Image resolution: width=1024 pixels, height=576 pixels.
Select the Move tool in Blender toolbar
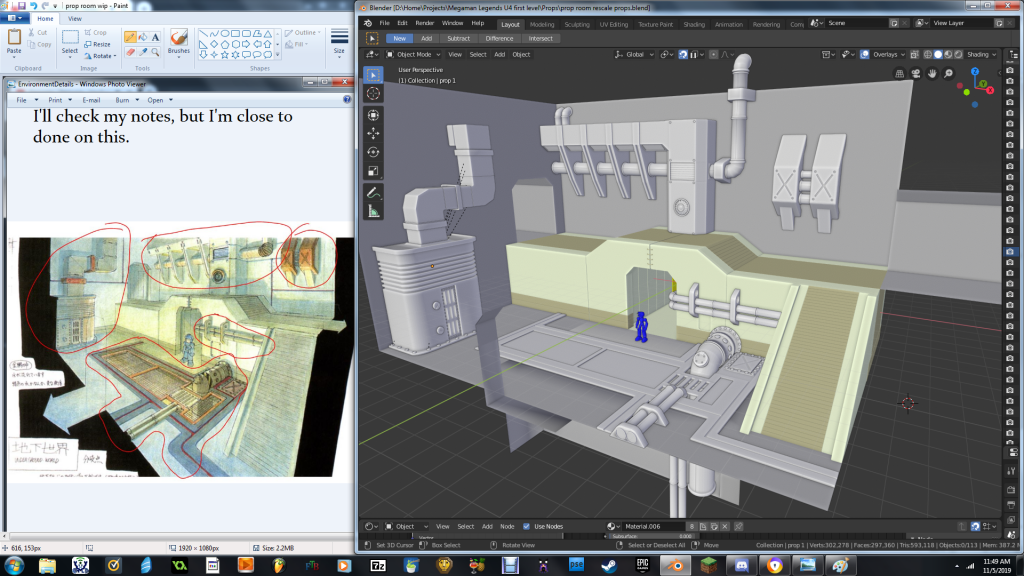[x=374, y=134]
